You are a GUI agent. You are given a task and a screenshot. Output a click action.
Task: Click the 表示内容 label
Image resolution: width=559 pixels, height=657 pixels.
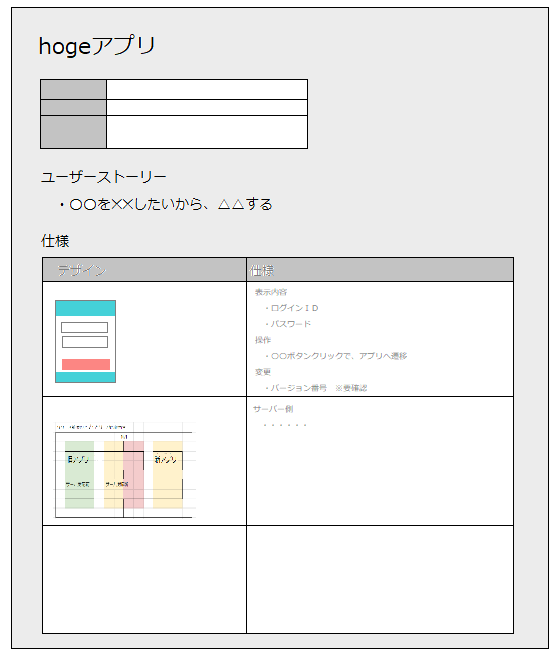271,292
